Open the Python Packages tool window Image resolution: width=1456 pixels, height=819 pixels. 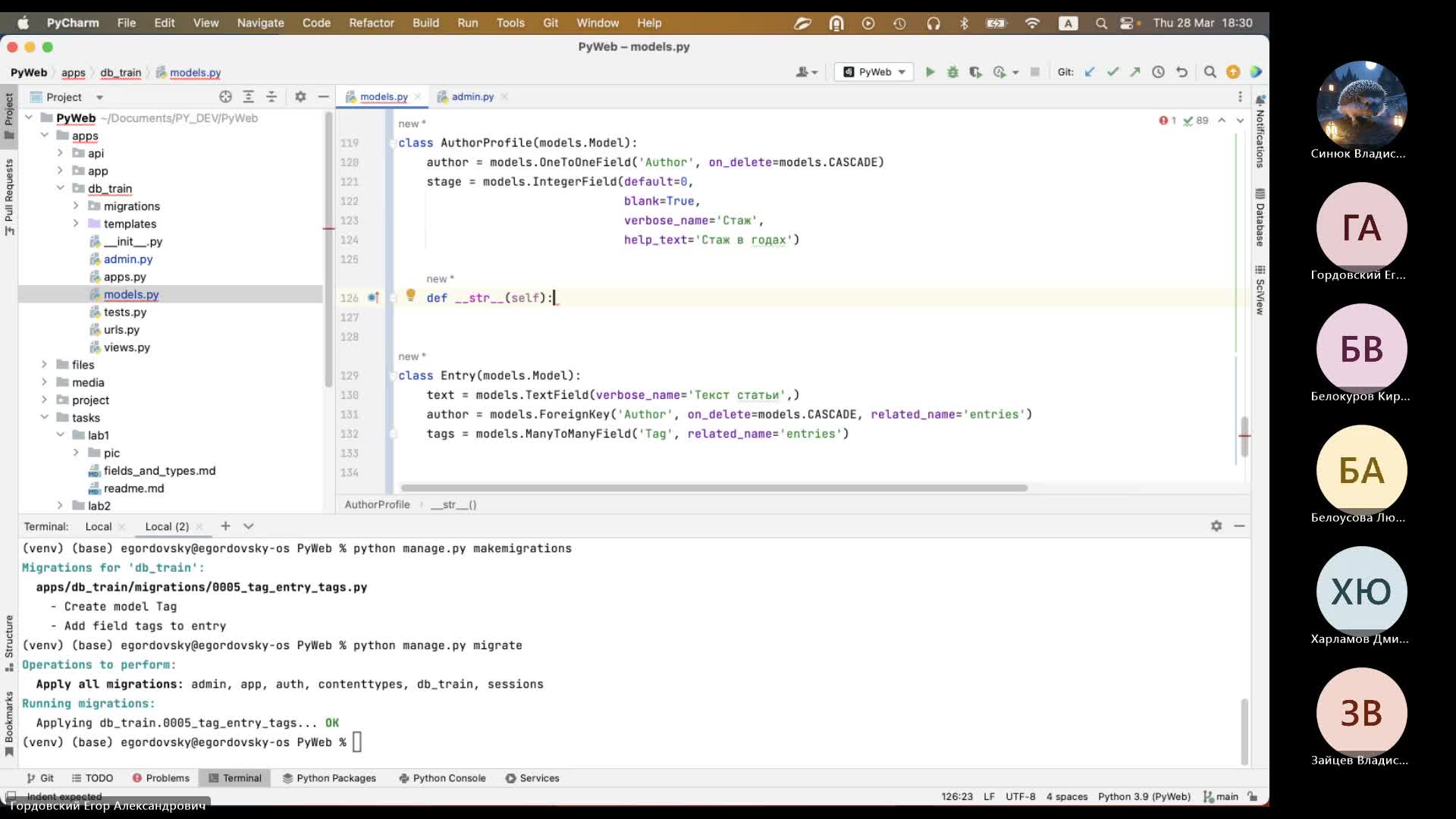coord(329,778)
